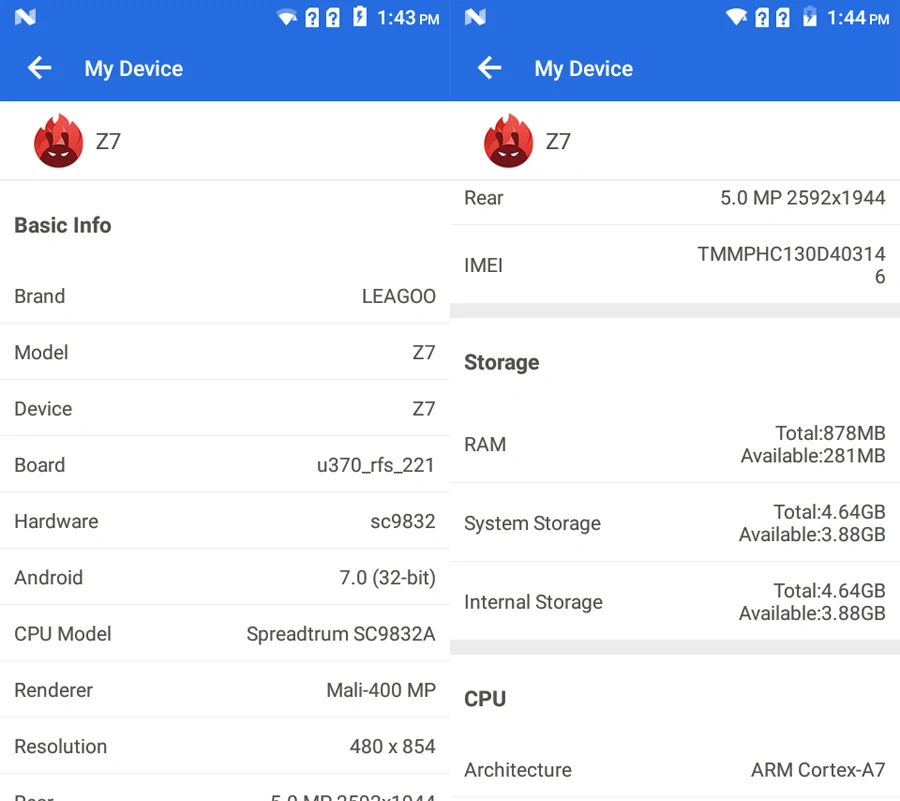Tap battery charging icon in left status bar
900x801 pixels.
tap(360, 17)
